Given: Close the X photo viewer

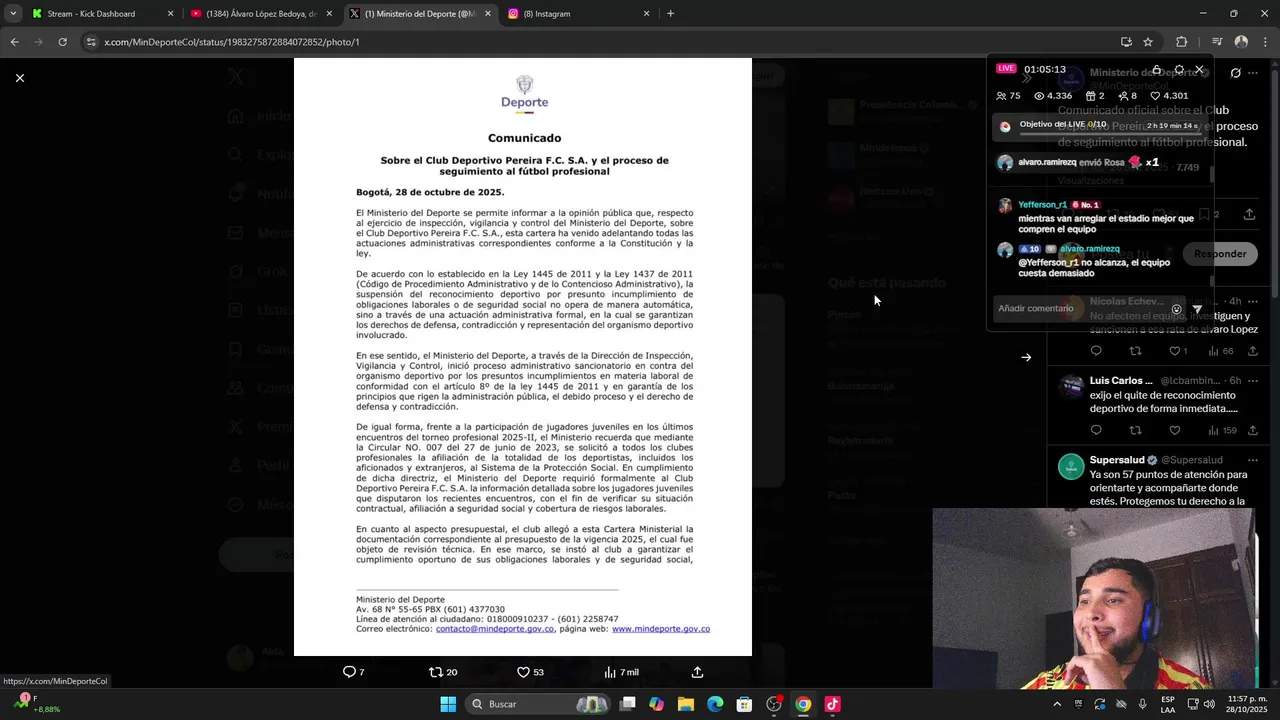Looking at the screenshot, I should point(19,78).
